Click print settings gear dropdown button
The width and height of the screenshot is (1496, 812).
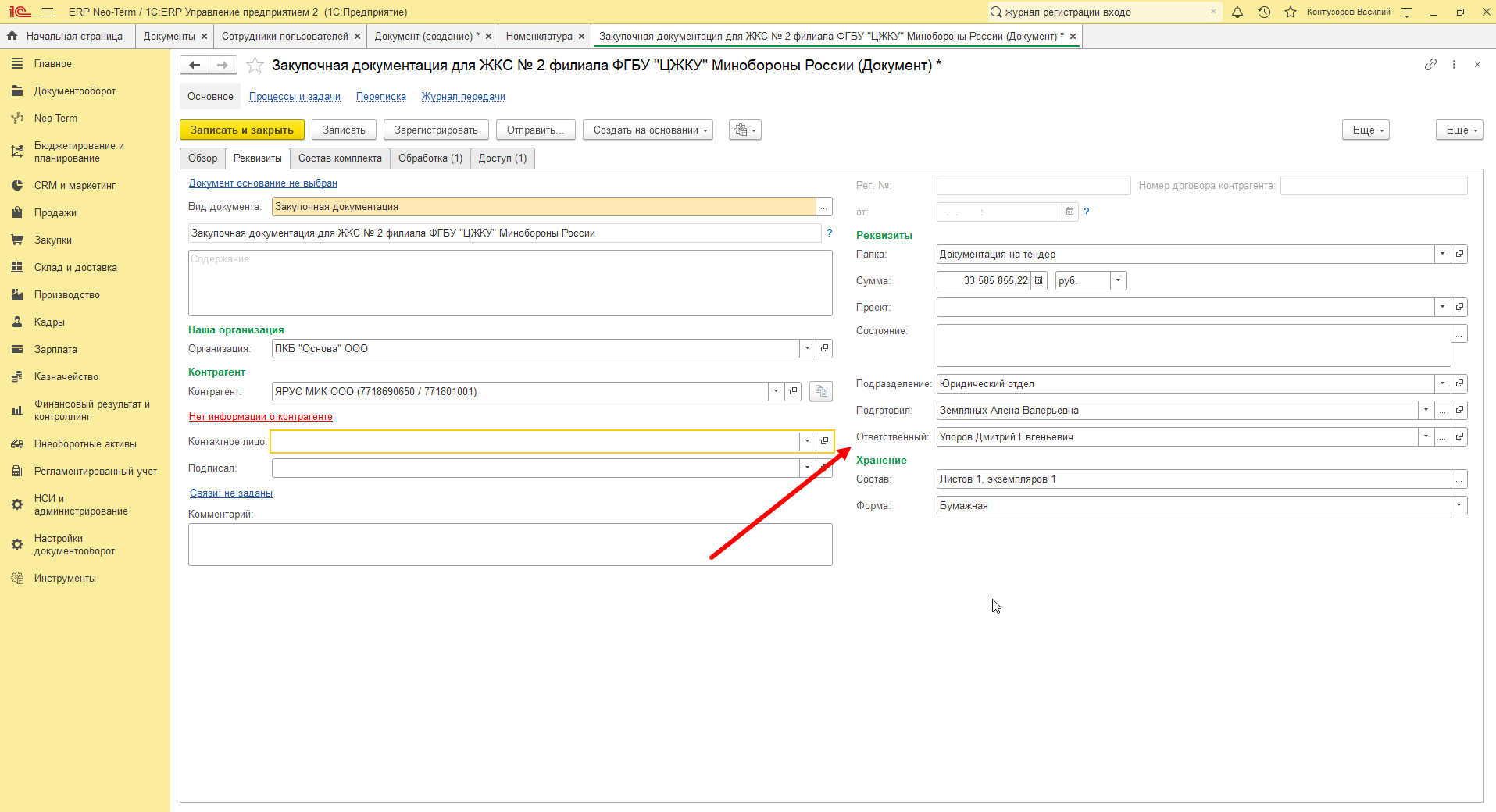pos(745,130)
